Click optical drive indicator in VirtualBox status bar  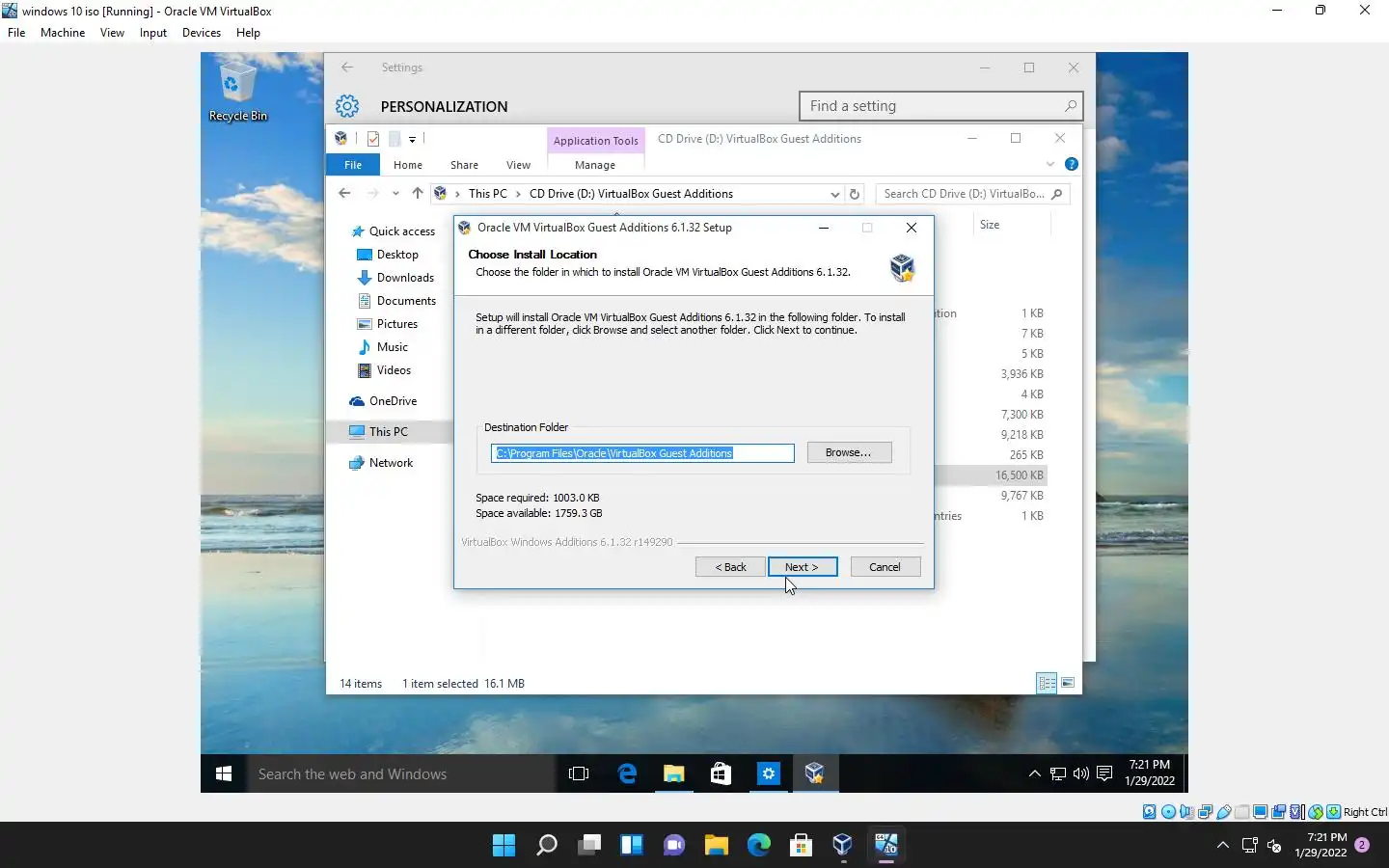click(1169, 812)
